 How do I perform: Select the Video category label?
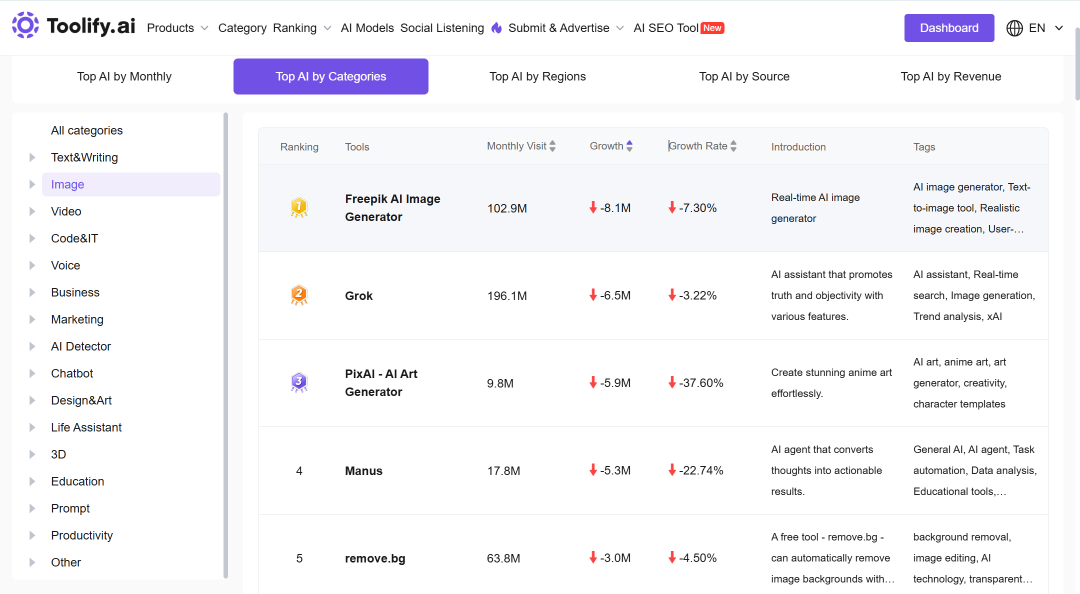66,211
